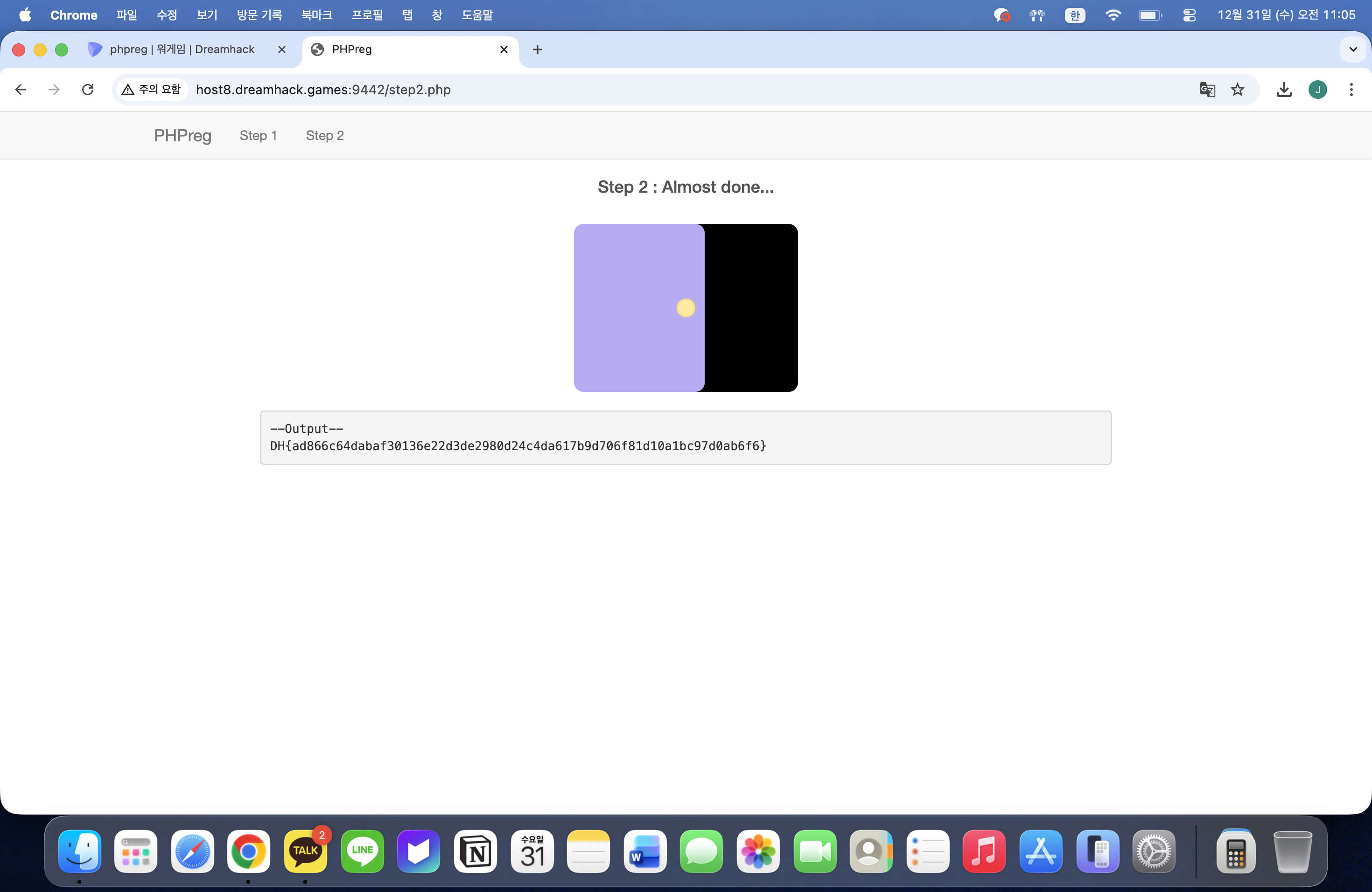1372x892 pixels.
Task: Click the browser back arrow
Action: [x=21, y=89]
